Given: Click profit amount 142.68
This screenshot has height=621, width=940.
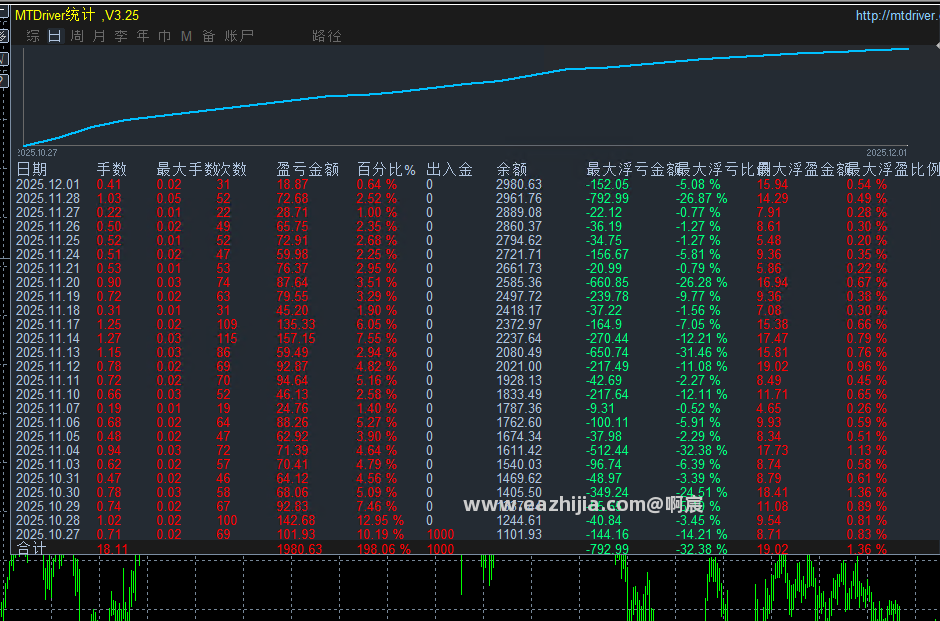Looking at the screenshot, I should click(x=296, y=520).
